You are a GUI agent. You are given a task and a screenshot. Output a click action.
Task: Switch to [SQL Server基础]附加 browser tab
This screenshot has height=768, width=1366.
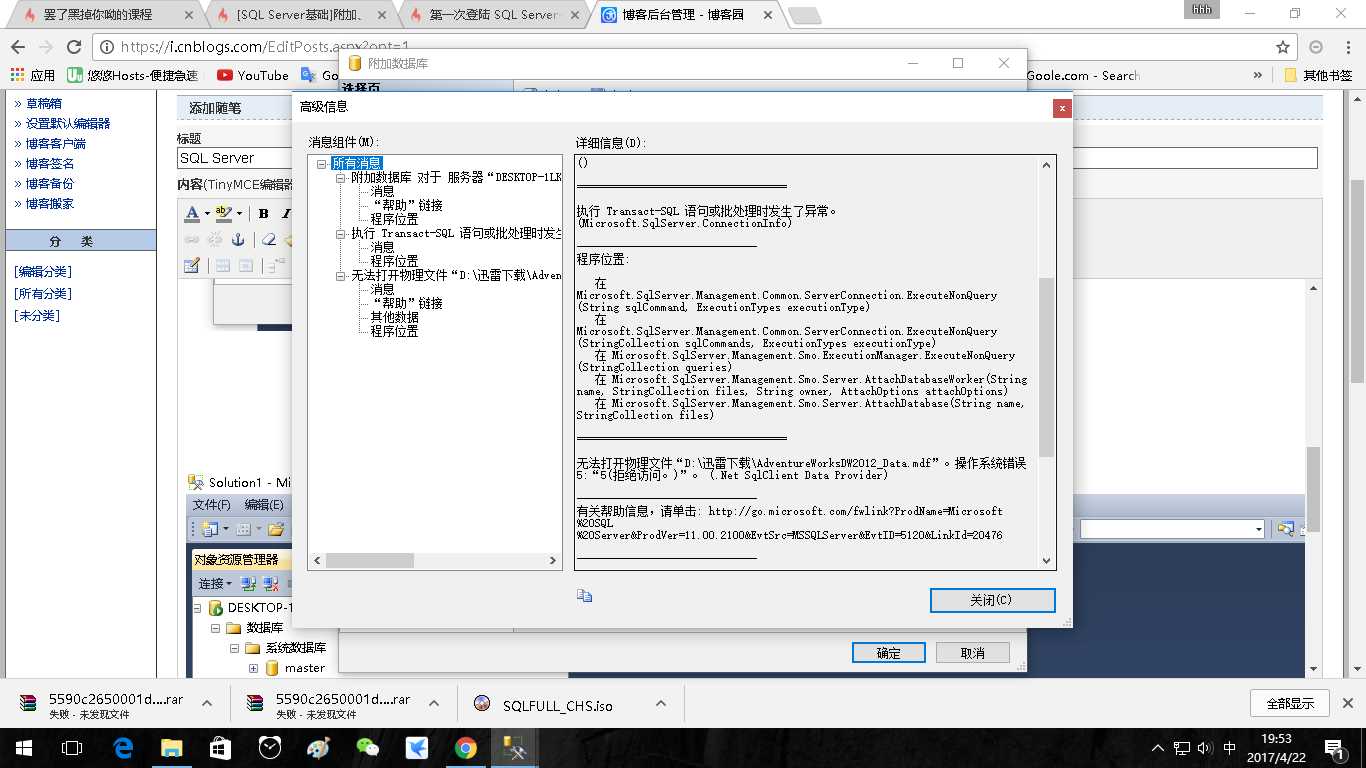coord(301,15)
